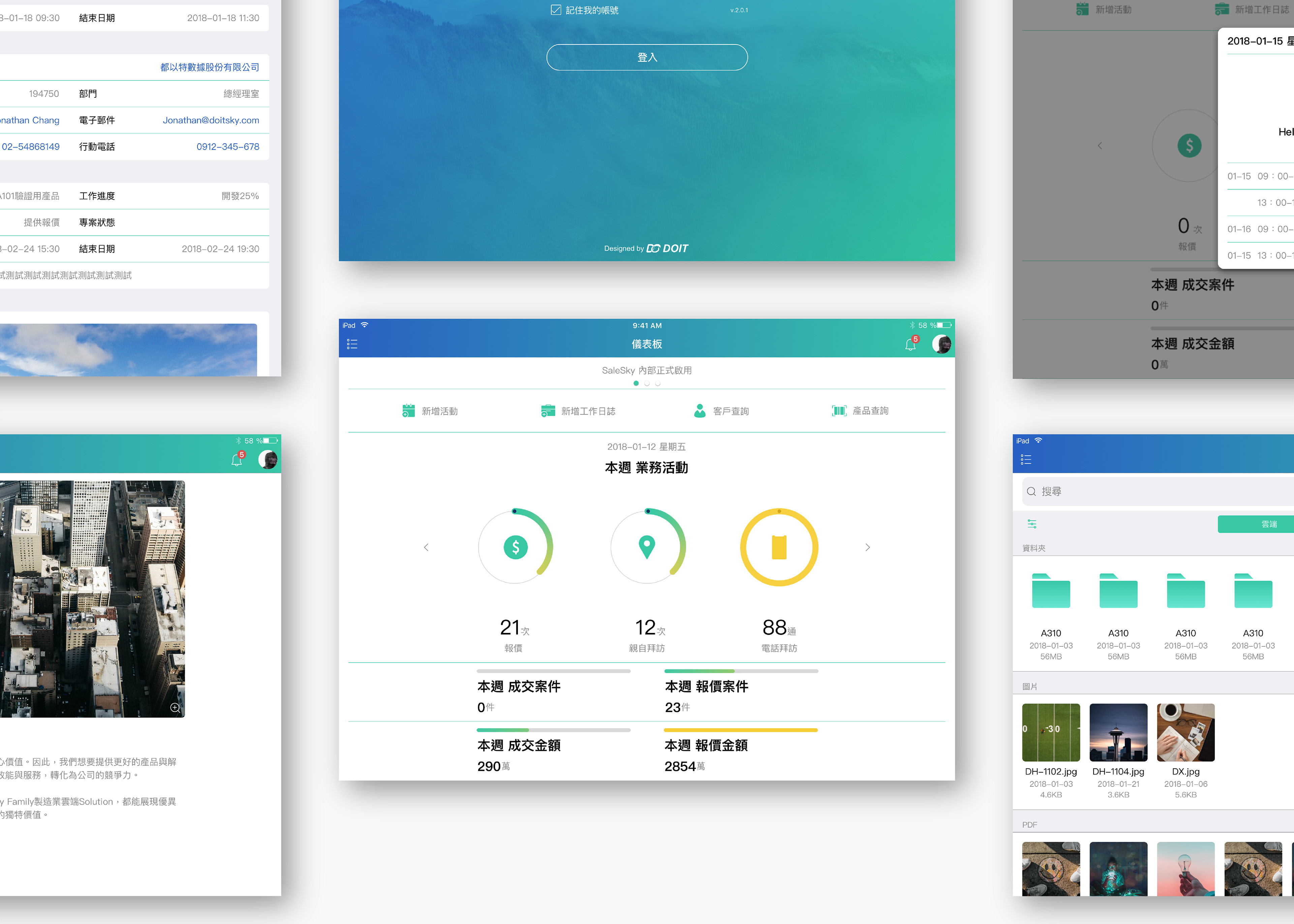
Task: Click the 新增活動 calendar icon
Action: point(408,411)
